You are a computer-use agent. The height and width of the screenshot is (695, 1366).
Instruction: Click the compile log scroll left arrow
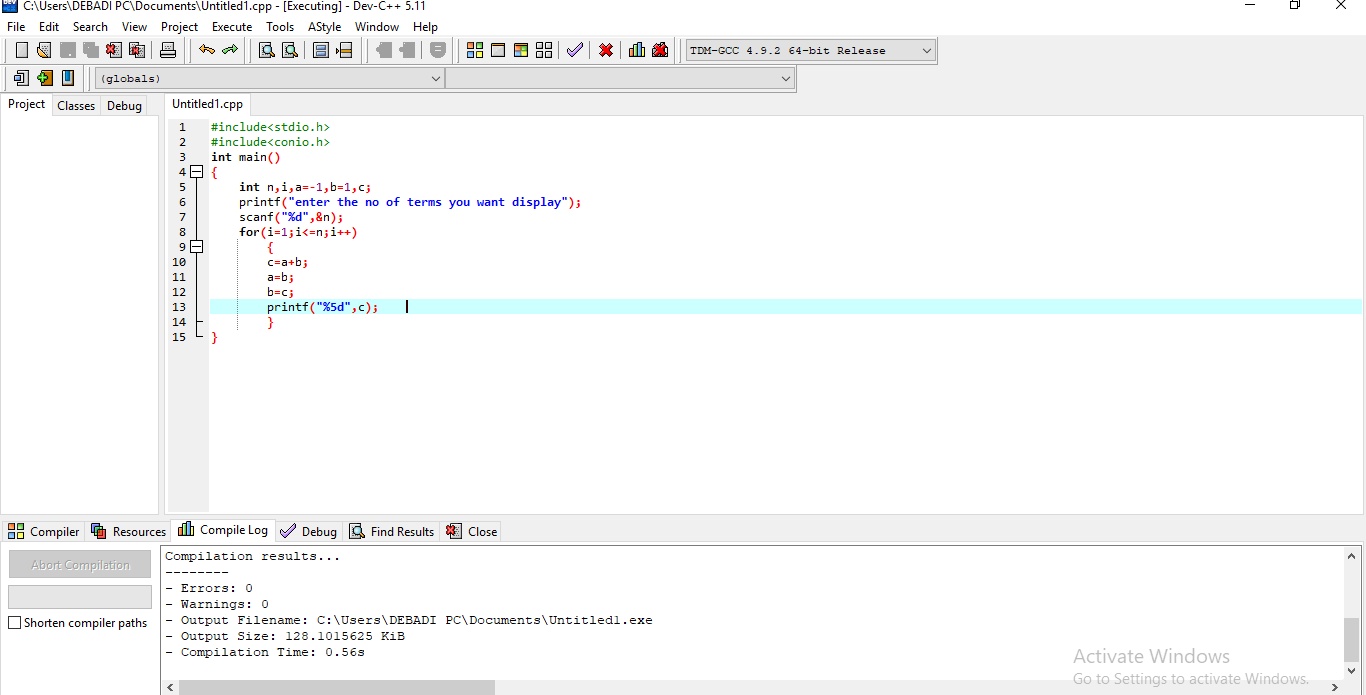click(170, 687)
